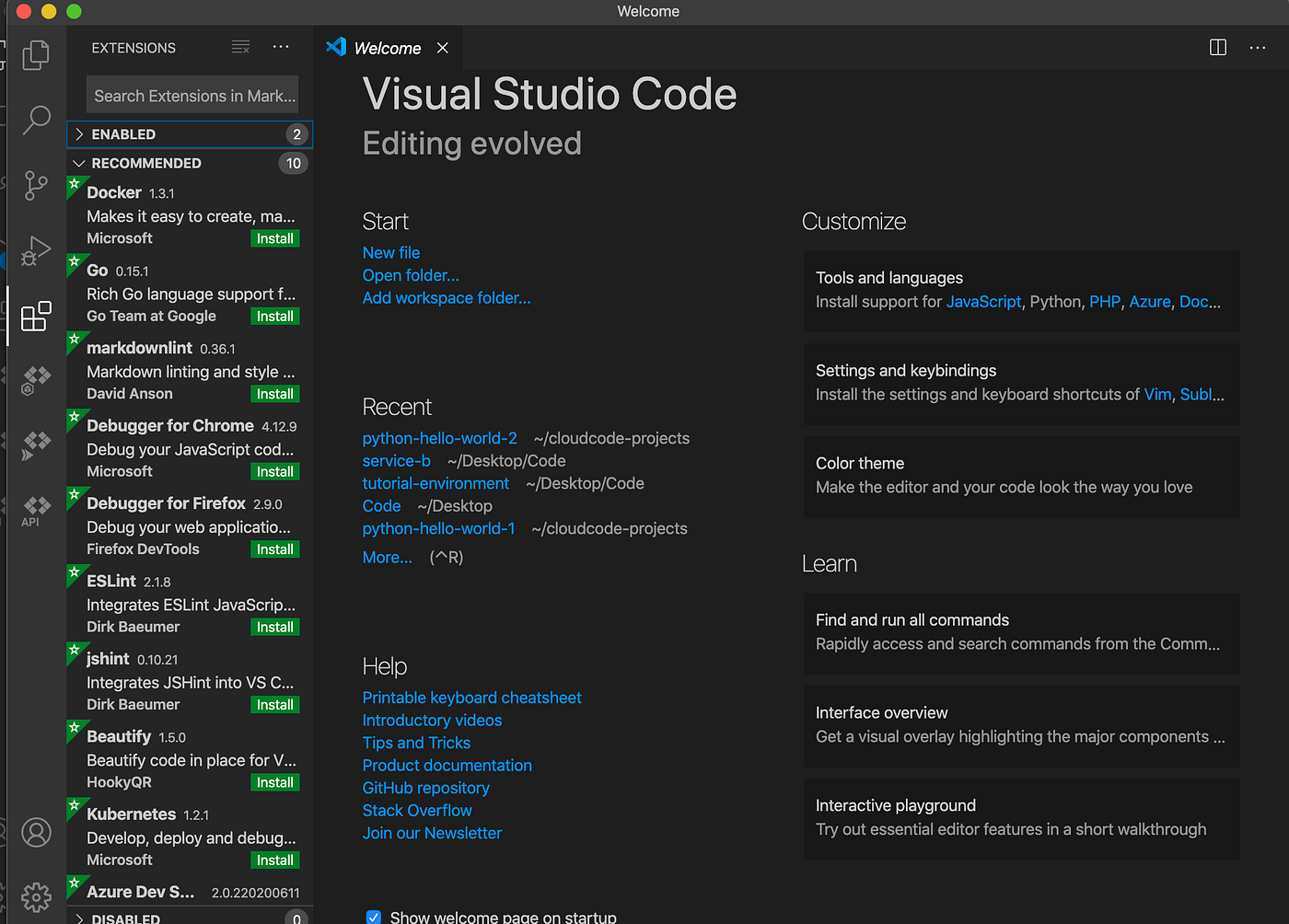Install the Docker extension

(274, 237)
